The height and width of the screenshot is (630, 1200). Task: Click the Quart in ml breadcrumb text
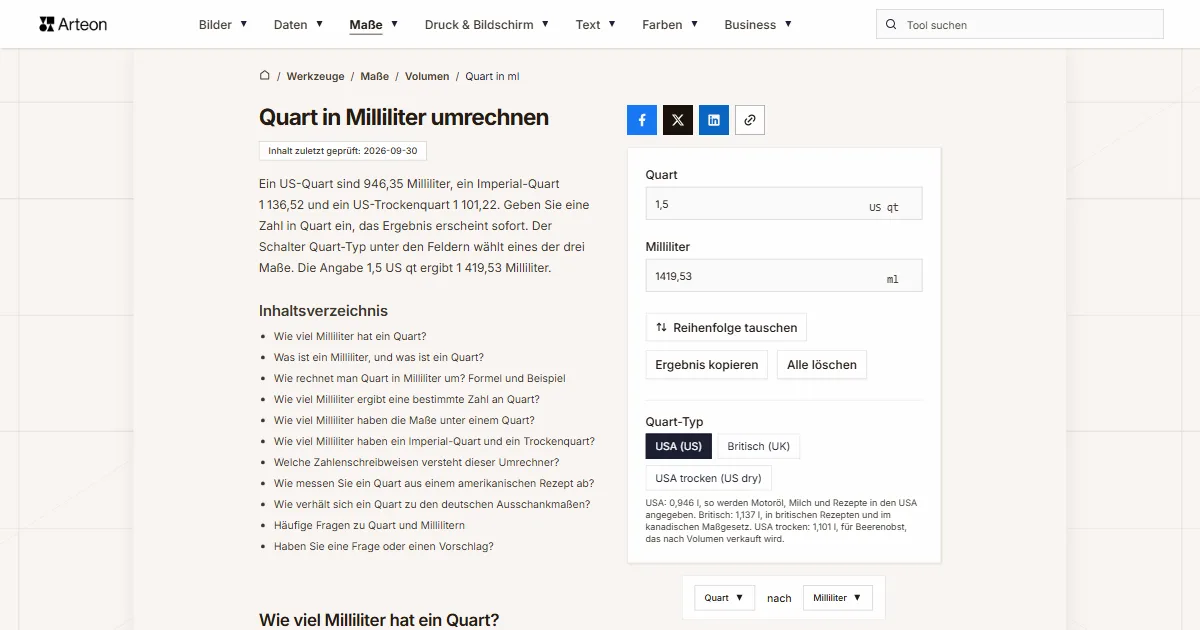point(492,76)
